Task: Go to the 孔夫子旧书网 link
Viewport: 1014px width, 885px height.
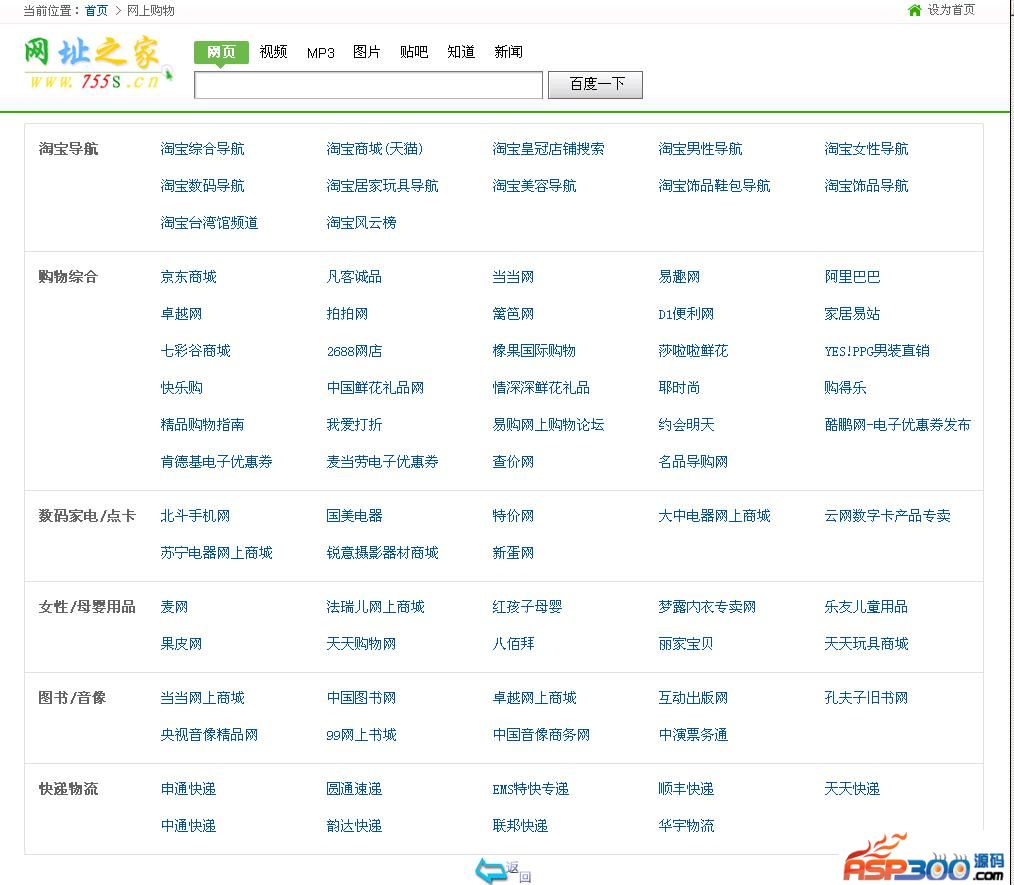Action: pyautogui.click(x=866, y=698)
